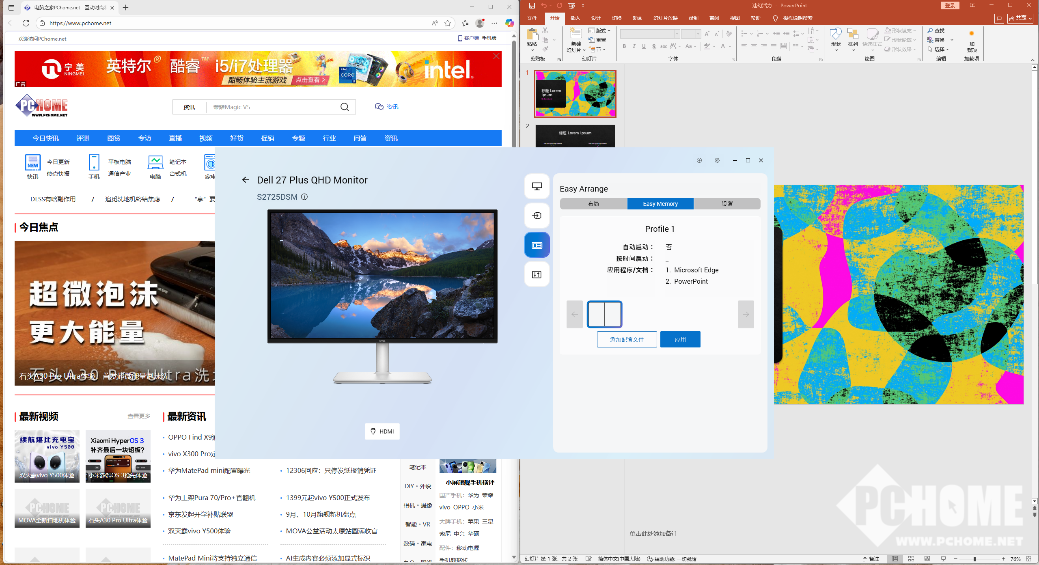
Task: Close the Intel banner ad
Action: 496,56
